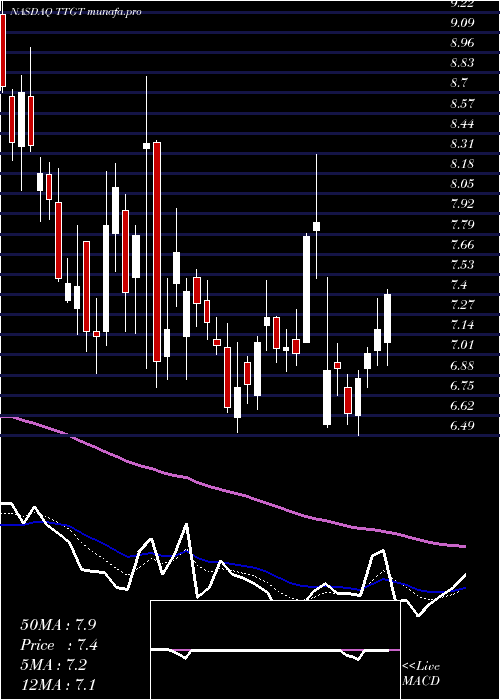
Task: Select the 7.53 price level label
Action: coord(462,265)
